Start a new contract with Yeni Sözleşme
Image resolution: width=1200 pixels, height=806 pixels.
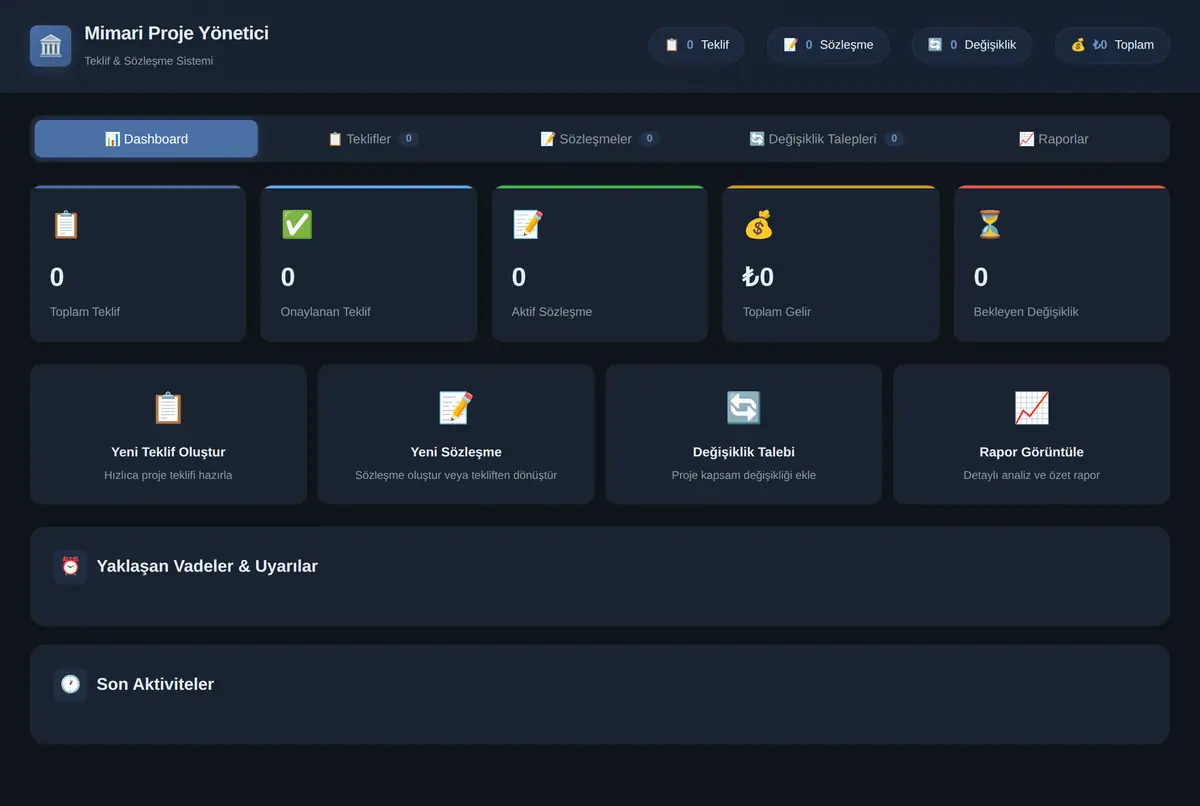[456, 434]
